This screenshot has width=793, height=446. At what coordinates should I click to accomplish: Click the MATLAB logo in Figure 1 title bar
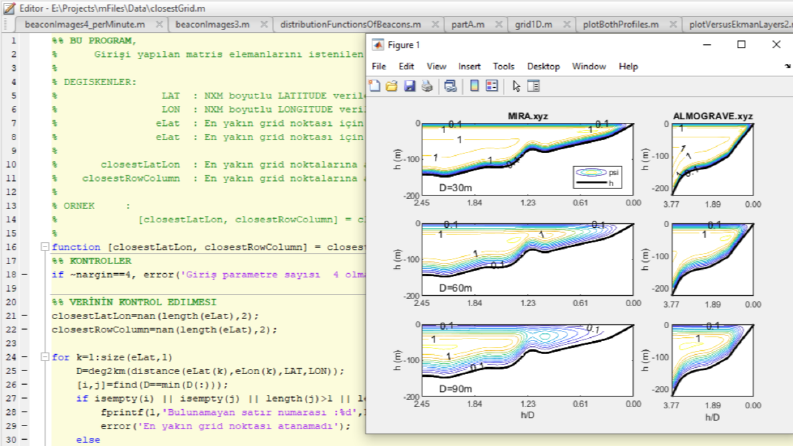coord(378,45)
